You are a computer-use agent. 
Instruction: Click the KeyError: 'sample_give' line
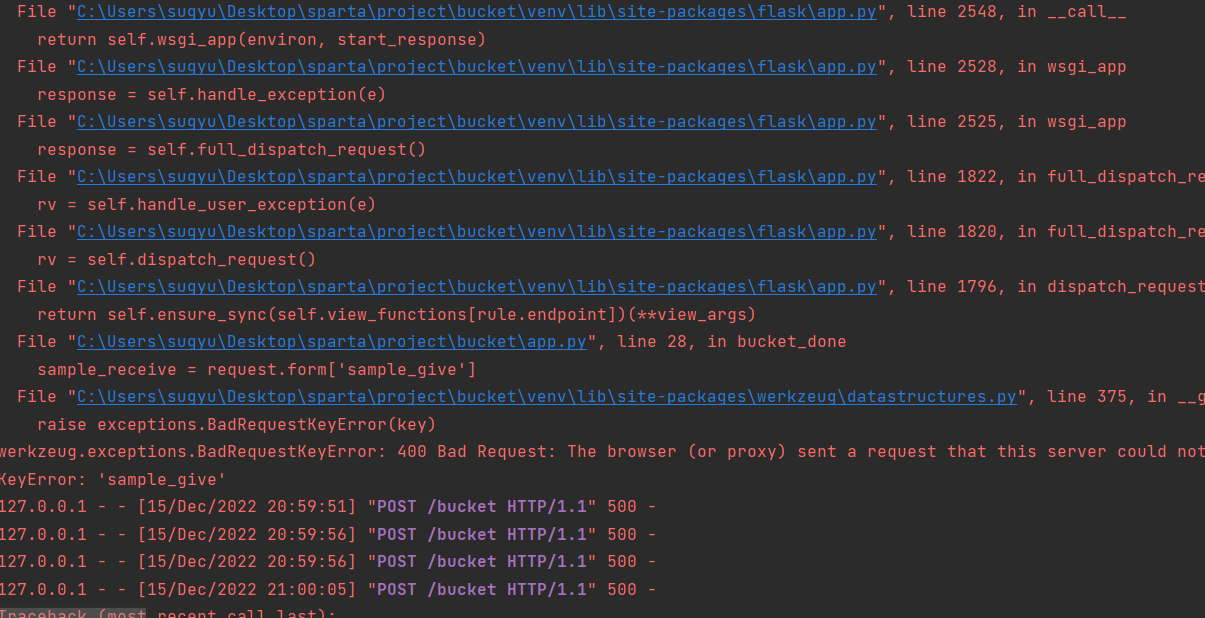pyautogui.click(x=113, y=480)
